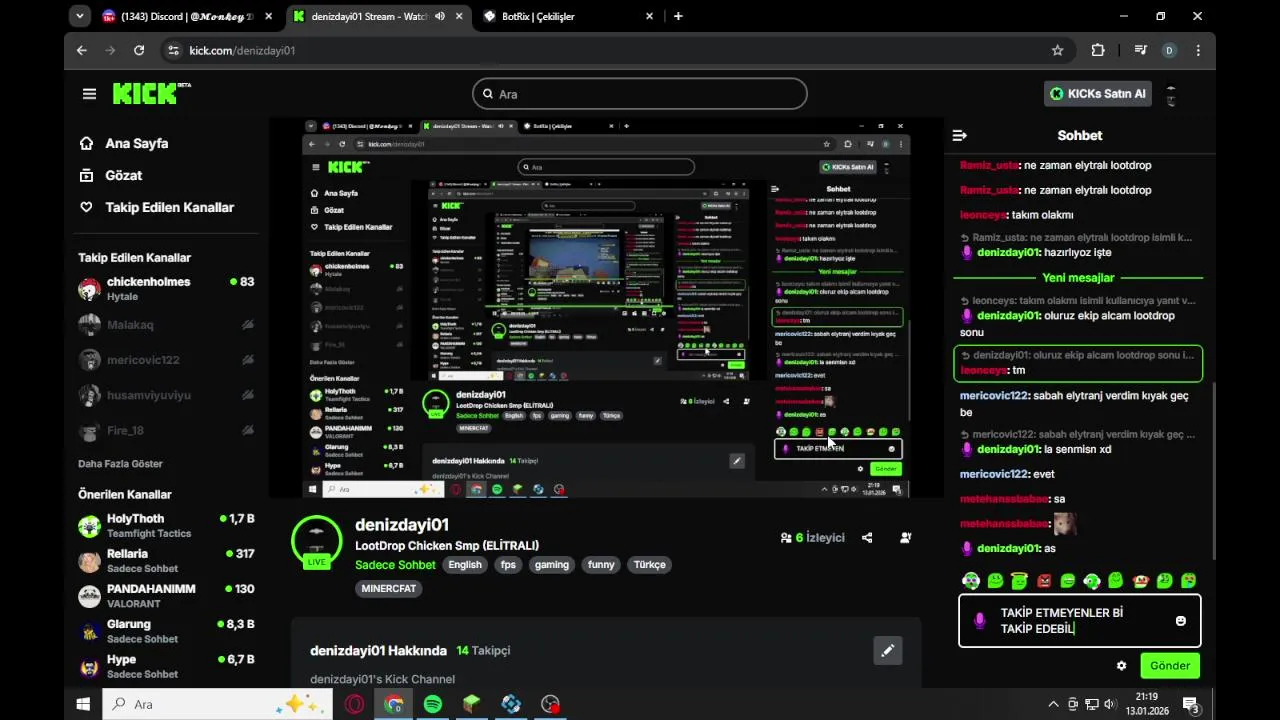1280x720 pixels.
Task: Insert the first headphones quick emote
Action: (970, 581)
